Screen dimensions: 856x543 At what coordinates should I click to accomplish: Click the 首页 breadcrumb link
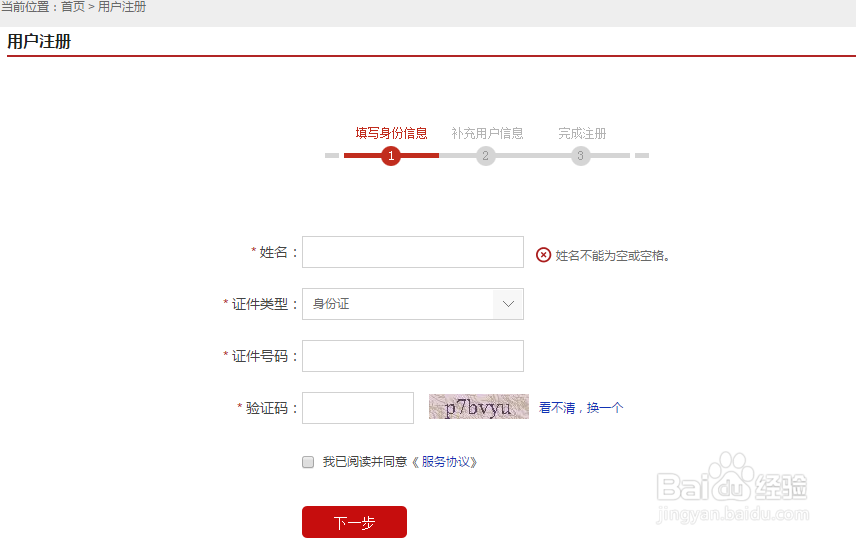(73, 7)
